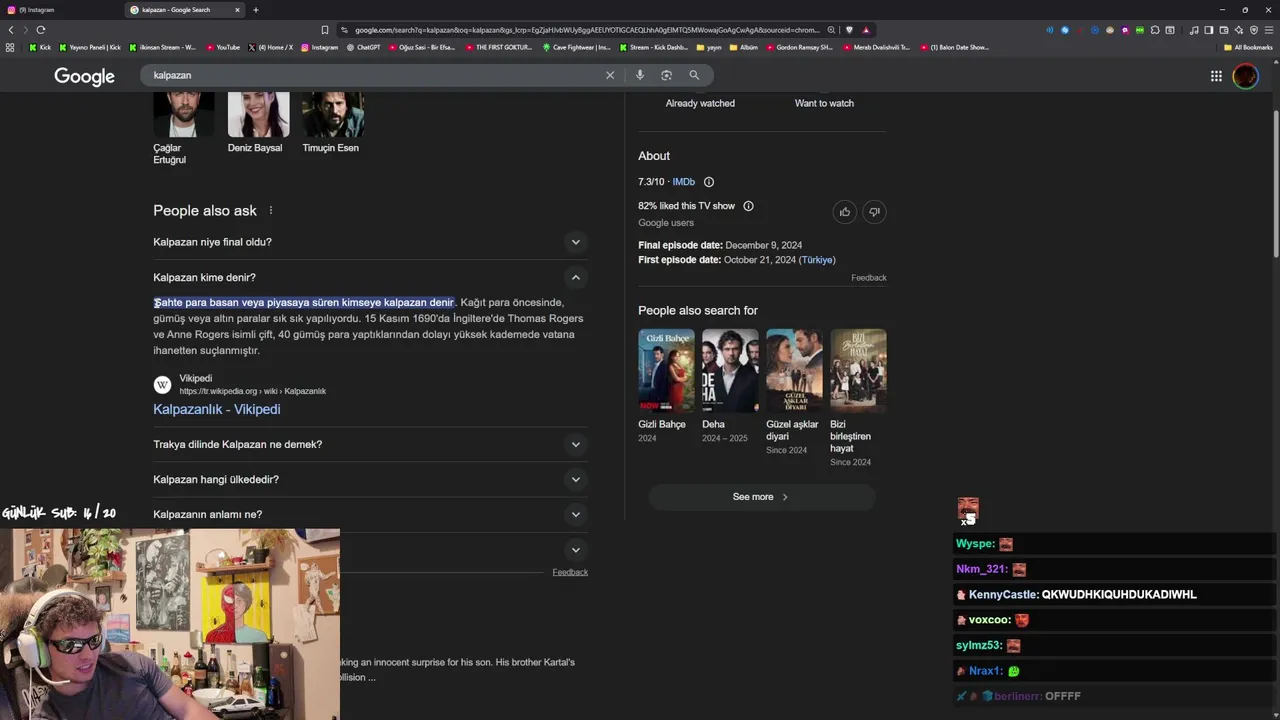Mark show as Want to watch
Viewport: 1280px width, 720px height.
click(x=824, y=103)
